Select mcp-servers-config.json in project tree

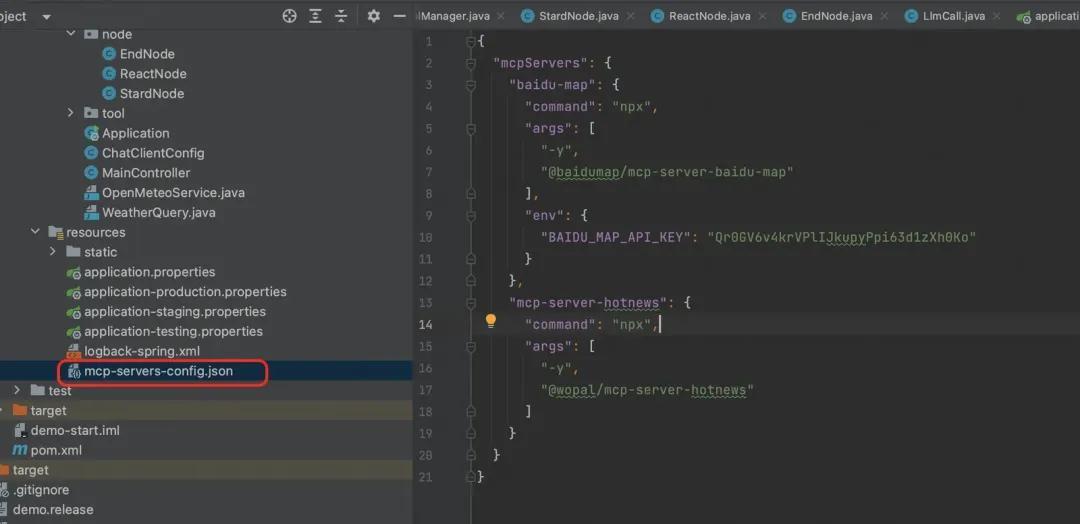tap(158, 371)
